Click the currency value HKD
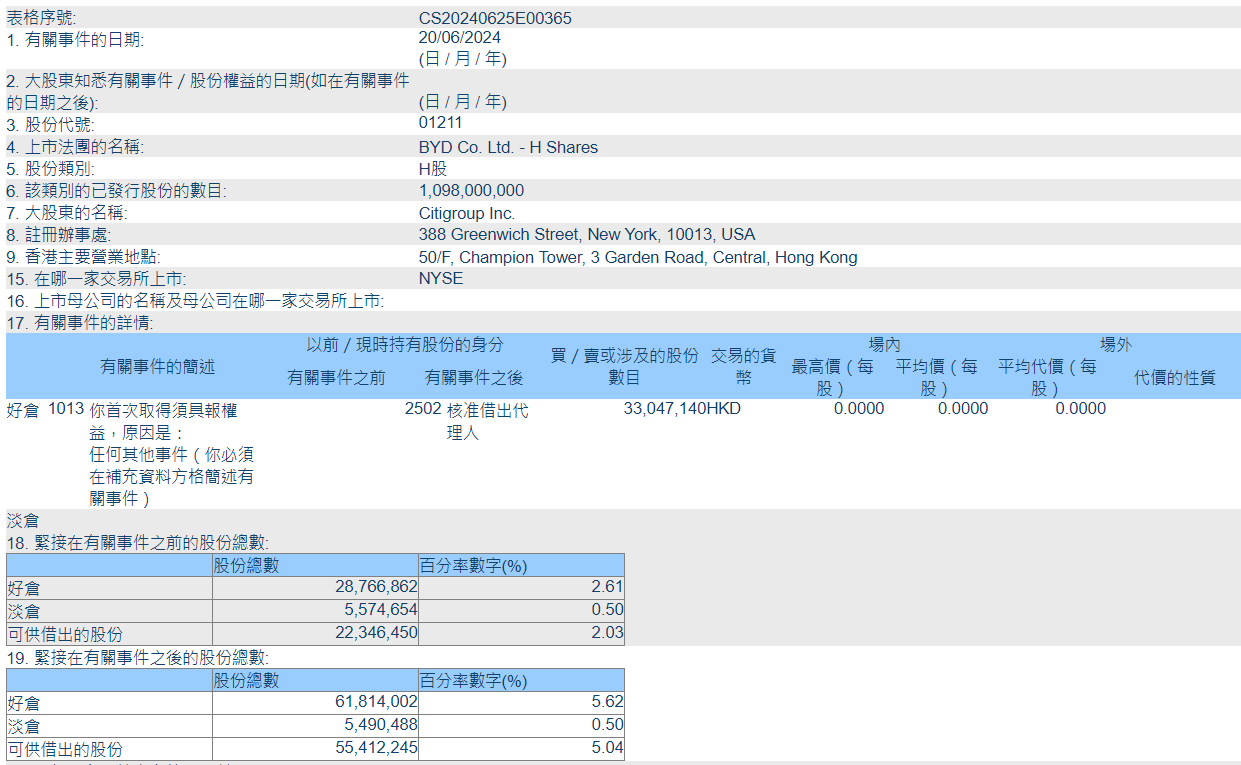Viewport: 1241px width, 765px height. coord(724,409)
